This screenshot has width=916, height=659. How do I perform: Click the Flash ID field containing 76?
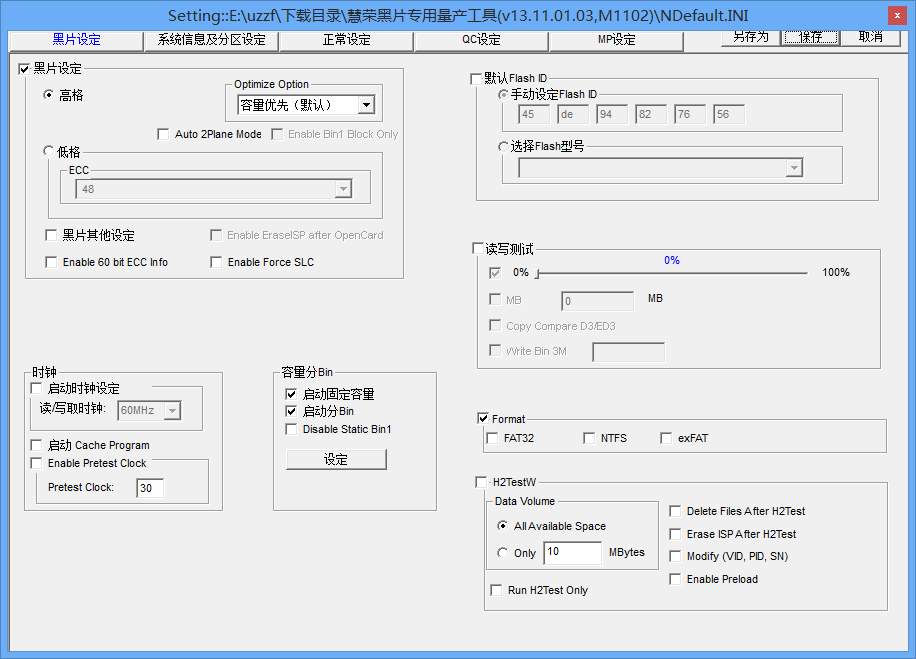point(689,115)
